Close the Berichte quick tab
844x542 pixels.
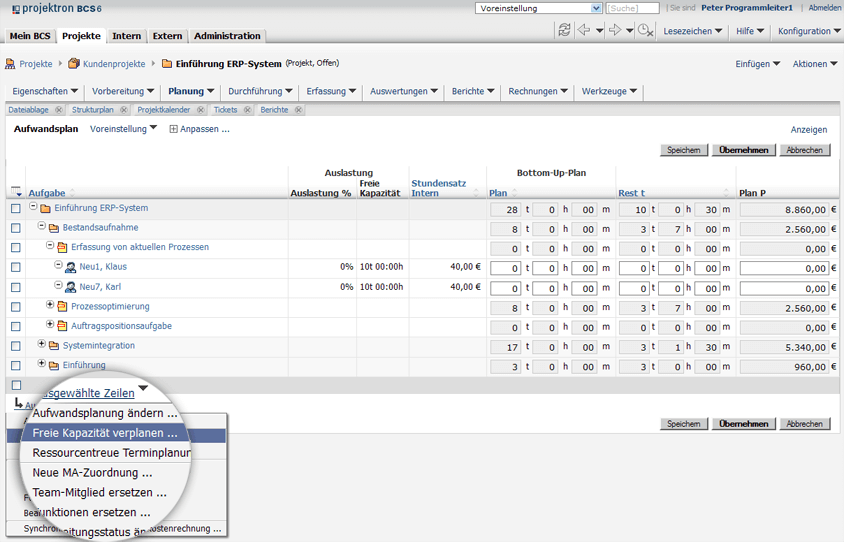coord(298,110)
